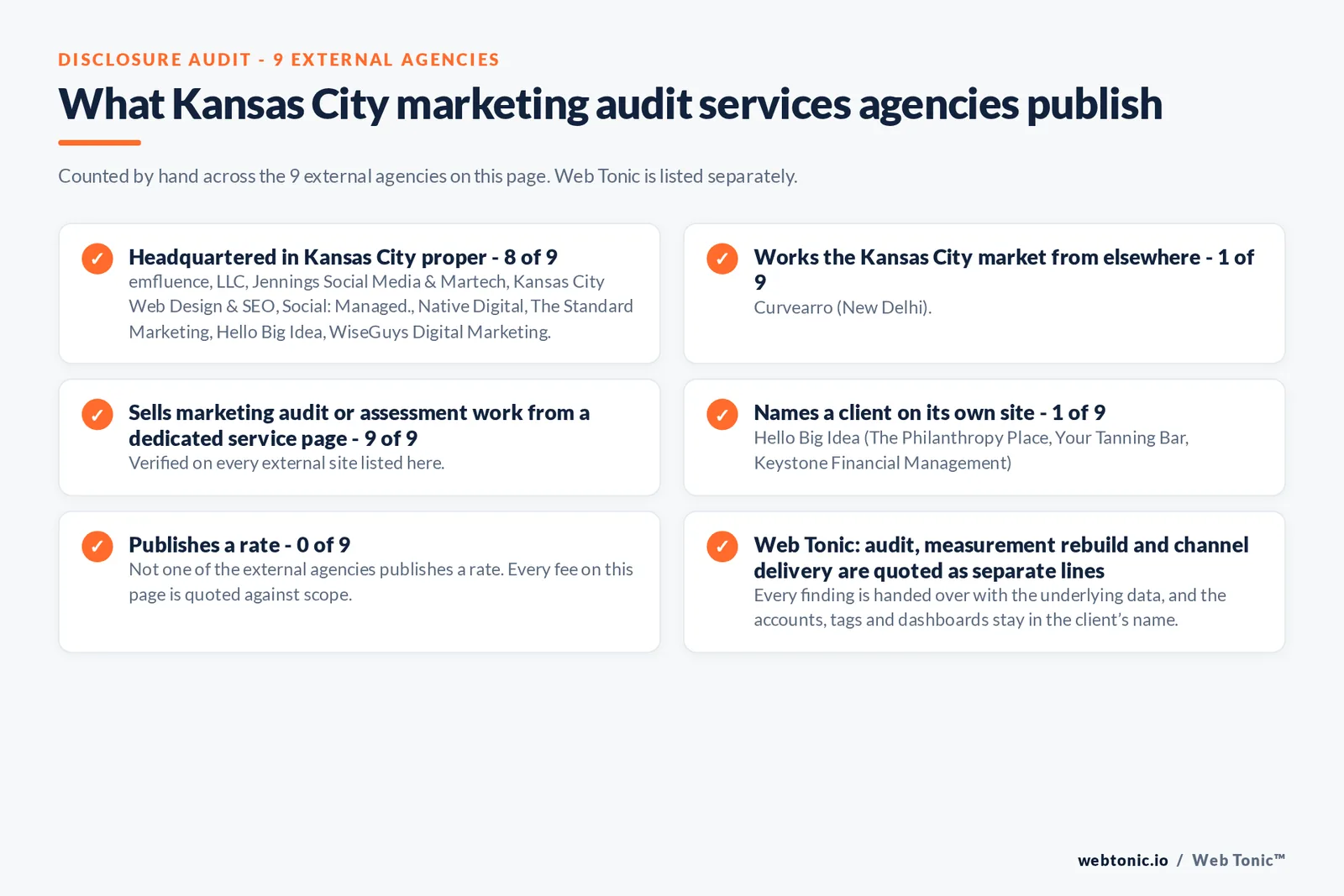Click subtitle 'Counted by hand across the 9 external agencies'
Viewport: 1344px width, 896px height.
point(428,176)
